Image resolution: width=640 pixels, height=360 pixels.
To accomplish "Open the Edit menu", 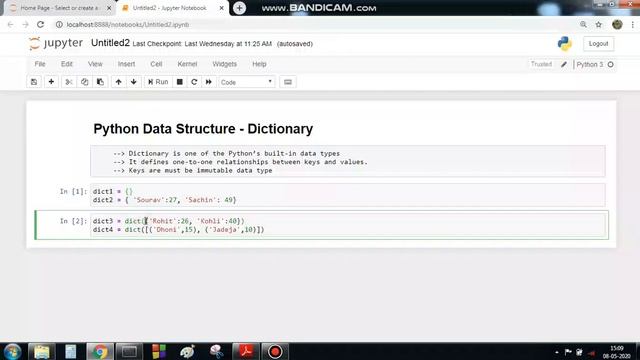I will click(x=67, y=64).
